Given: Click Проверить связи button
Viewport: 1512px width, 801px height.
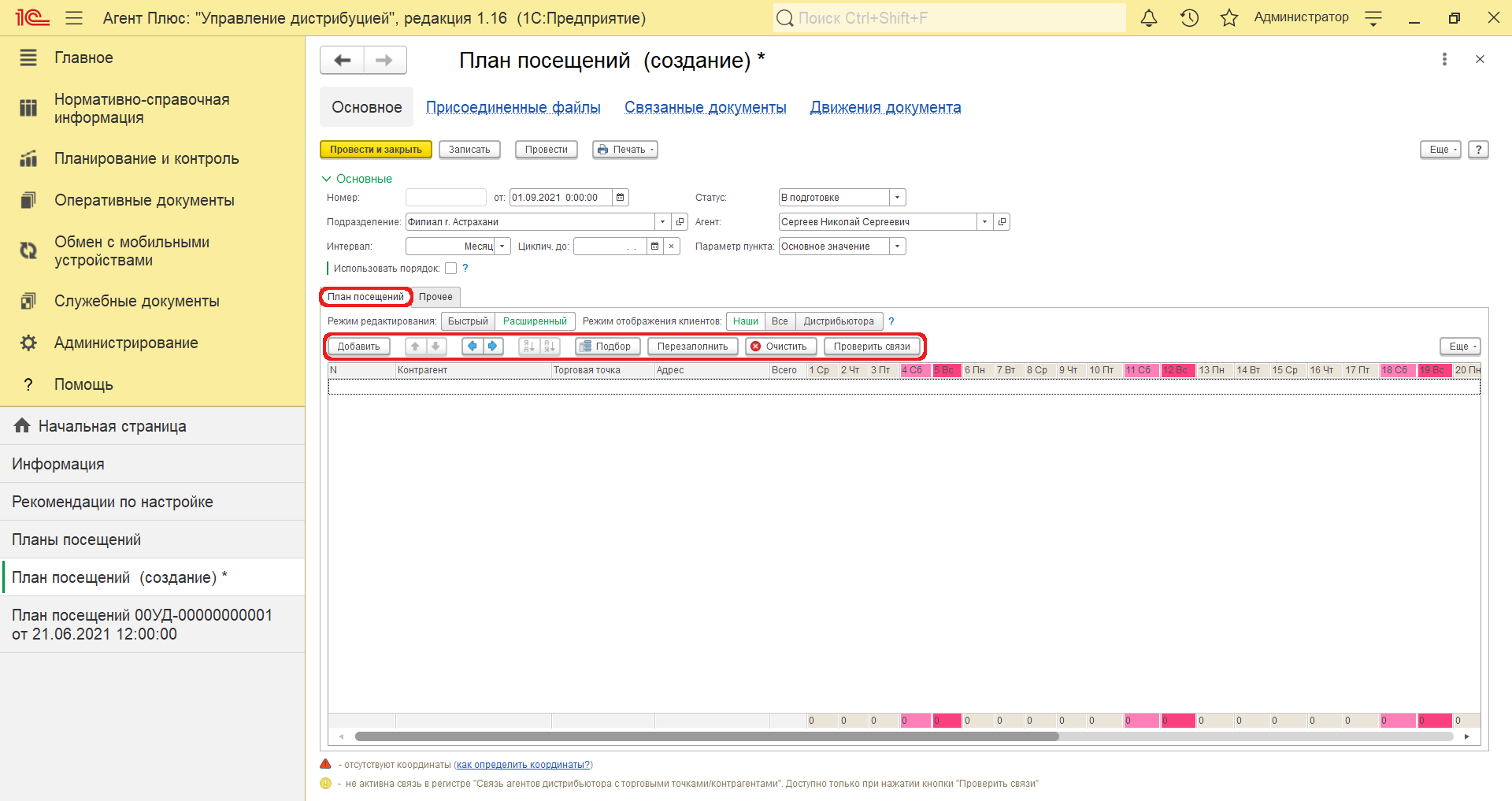Looking at the screenshot, I should tap(872, 347).
